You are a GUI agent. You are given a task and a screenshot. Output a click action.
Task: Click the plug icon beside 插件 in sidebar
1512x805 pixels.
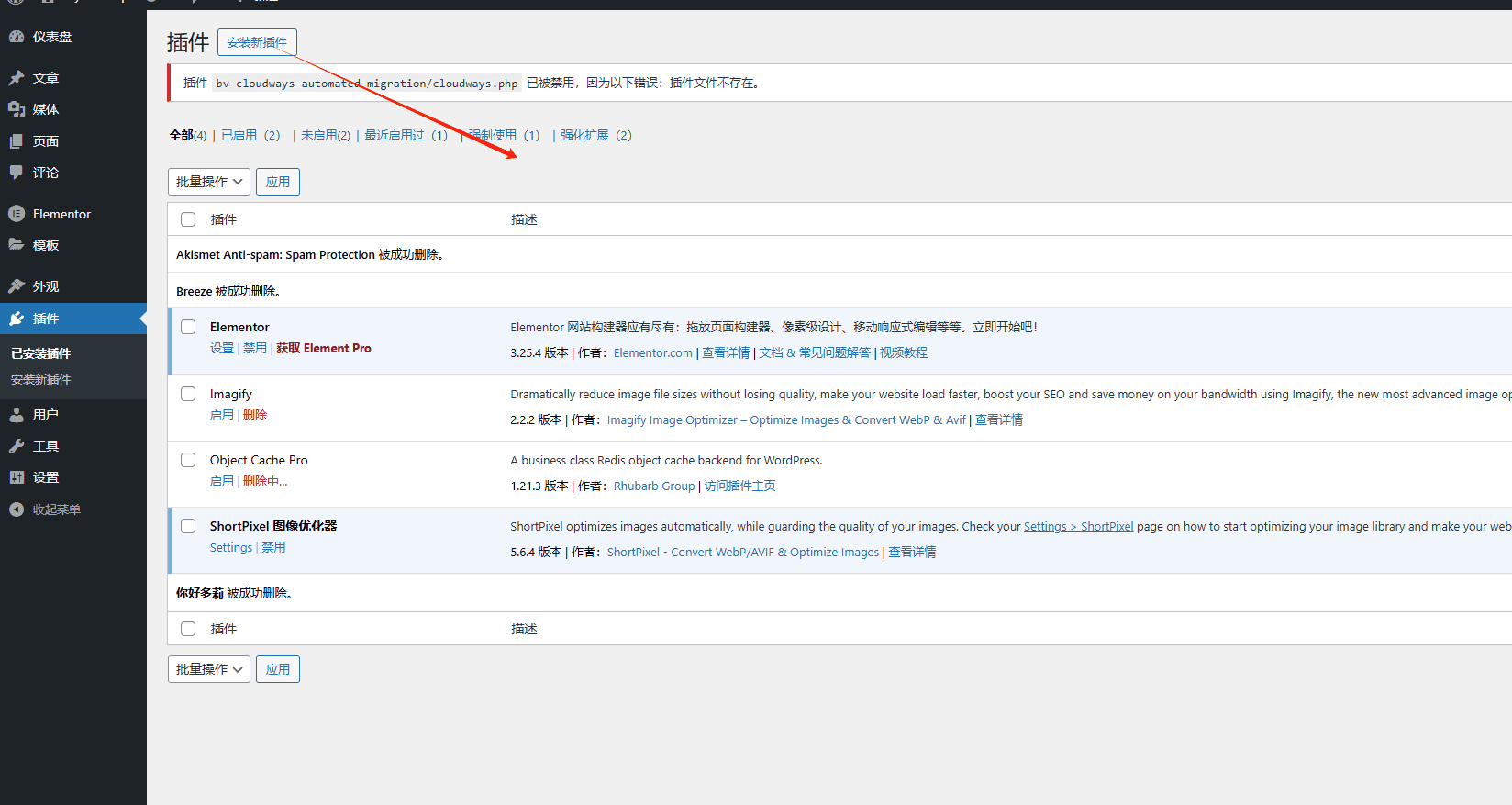[x=17, y=319]
